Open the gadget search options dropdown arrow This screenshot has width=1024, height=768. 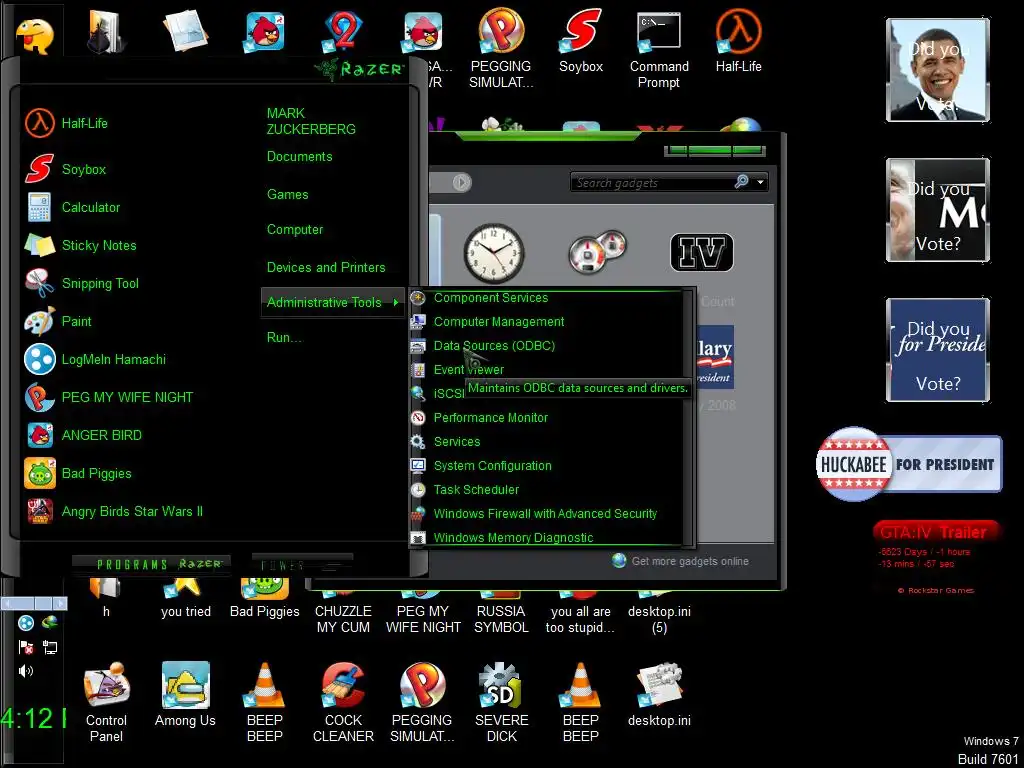pos(761,182)
